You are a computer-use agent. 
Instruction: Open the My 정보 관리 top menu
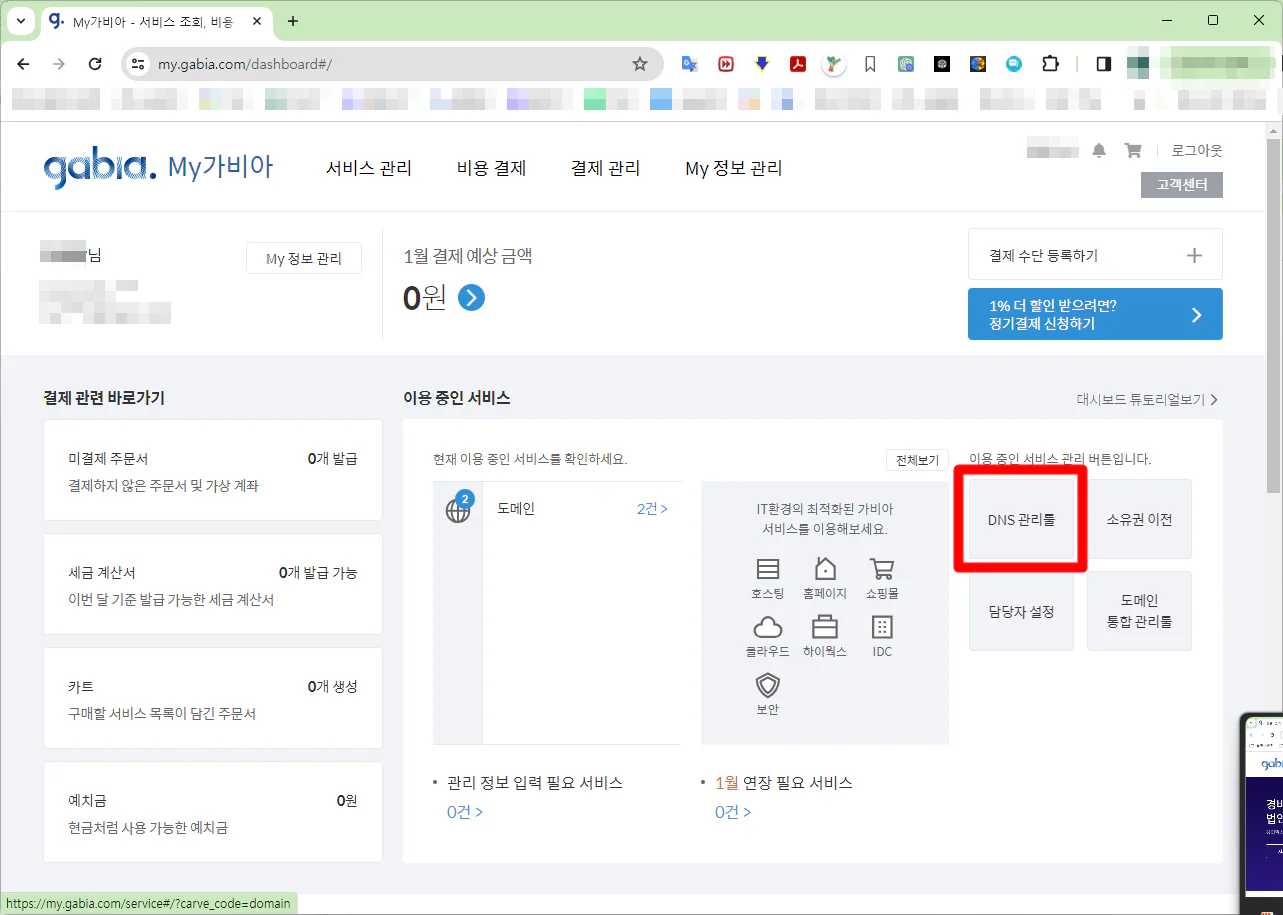tap(734, 168)
